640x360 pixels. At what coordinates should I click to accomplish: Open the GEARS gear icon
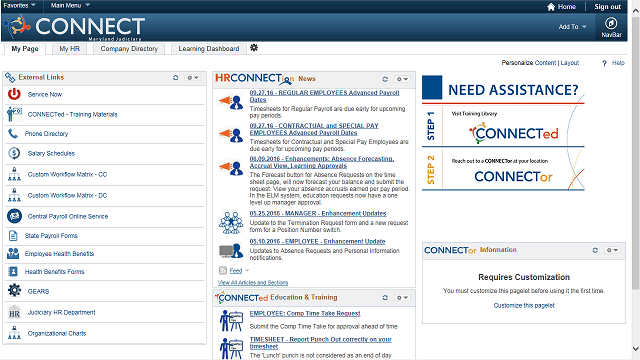(14, 291)
